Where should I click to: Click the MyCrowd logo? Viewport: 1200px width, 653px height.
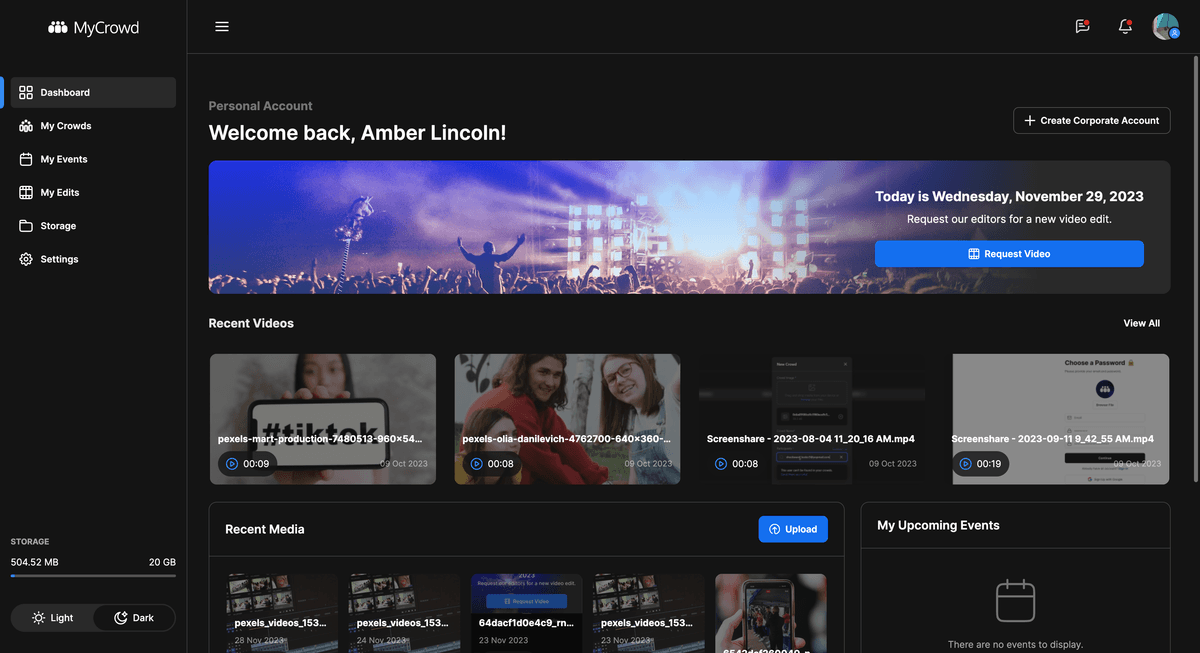[x=94, y=28]
